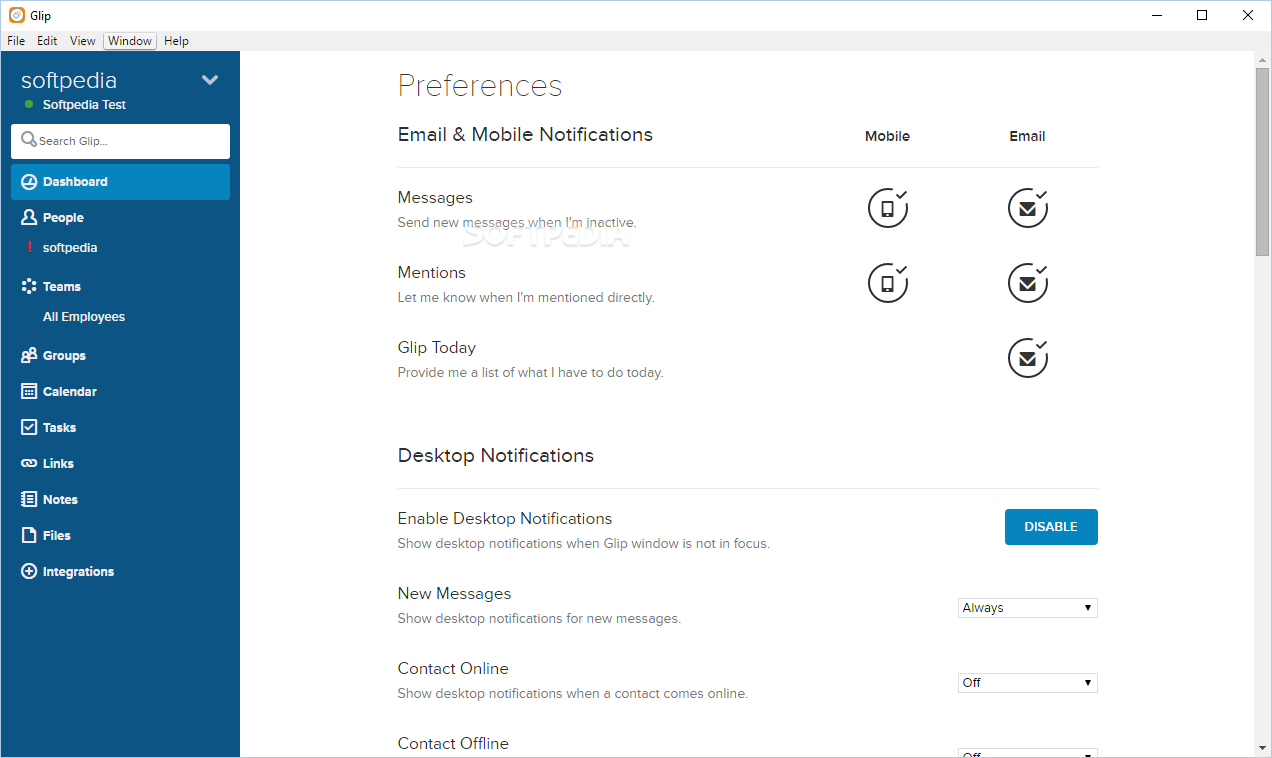Click the Links label in sidebar
Screen dimensions: 1272x758
coord(58,464)
